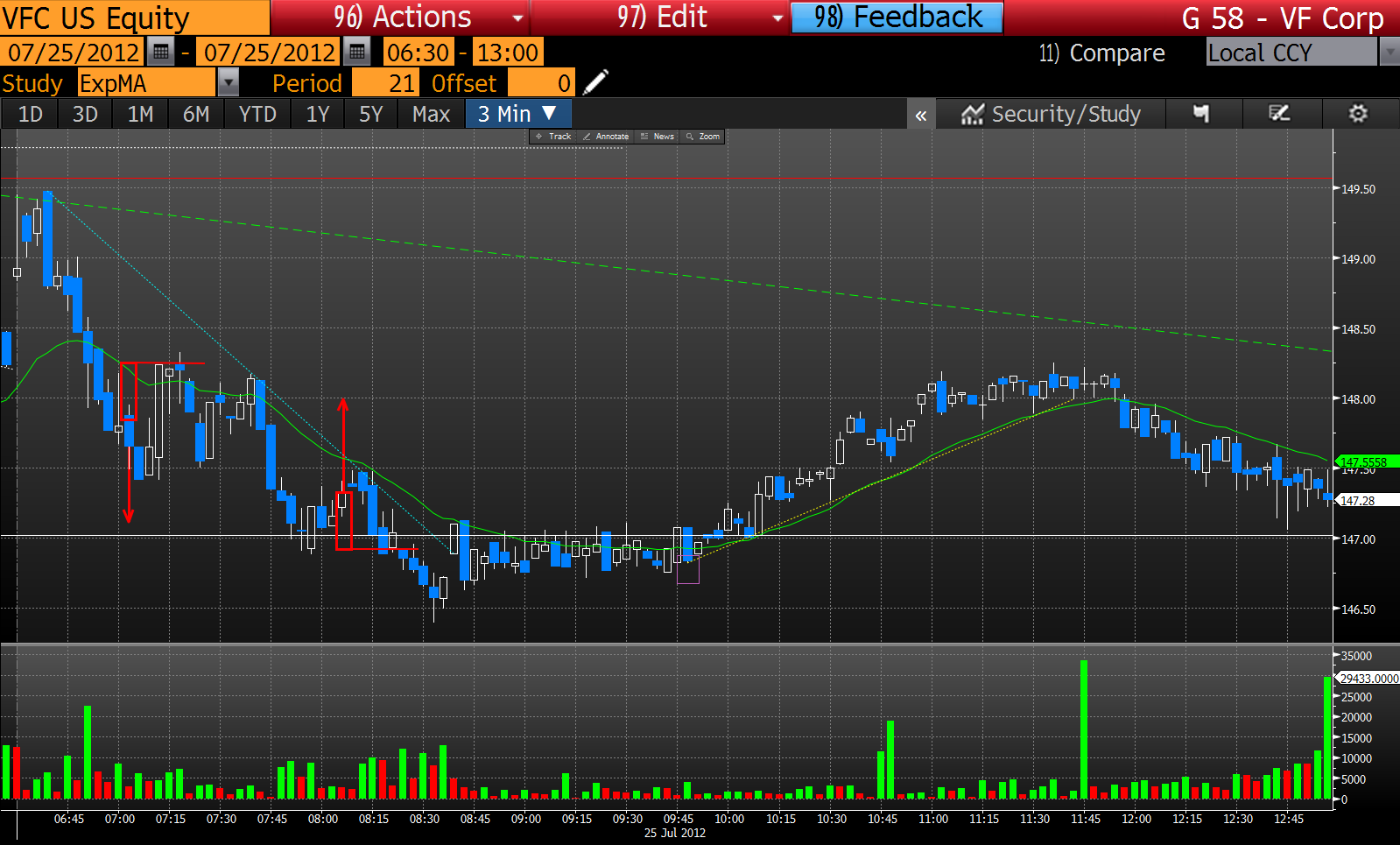The image size is (1400, 845).
Task: Open the 3 Min interval dropdown
Action: pos(518,114)
